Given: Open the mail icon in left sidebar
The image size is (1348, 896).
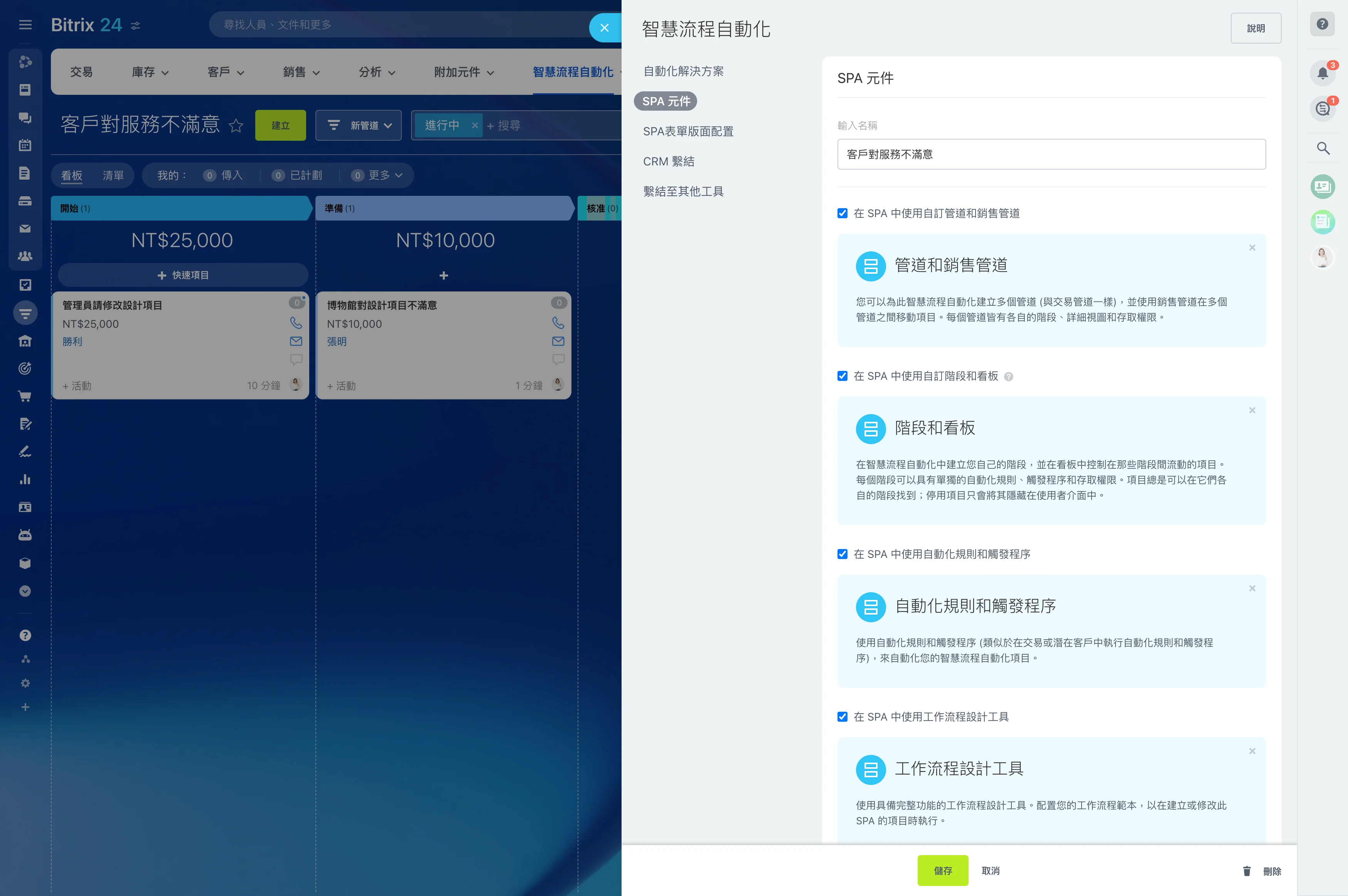Looking at the screenshot, I should pyautogui.click(x=25, y=229).
